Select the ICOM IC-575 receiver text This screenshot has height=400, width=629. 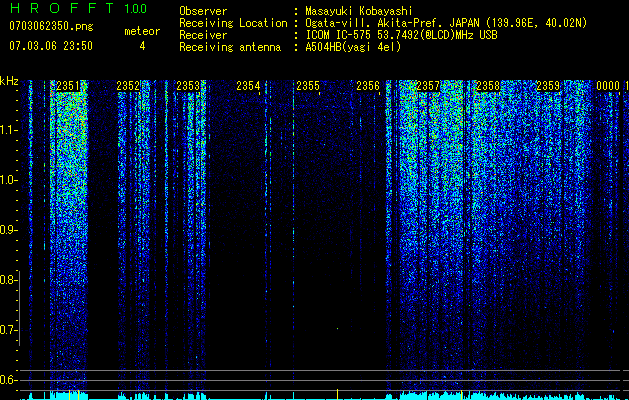click(401, 35)
